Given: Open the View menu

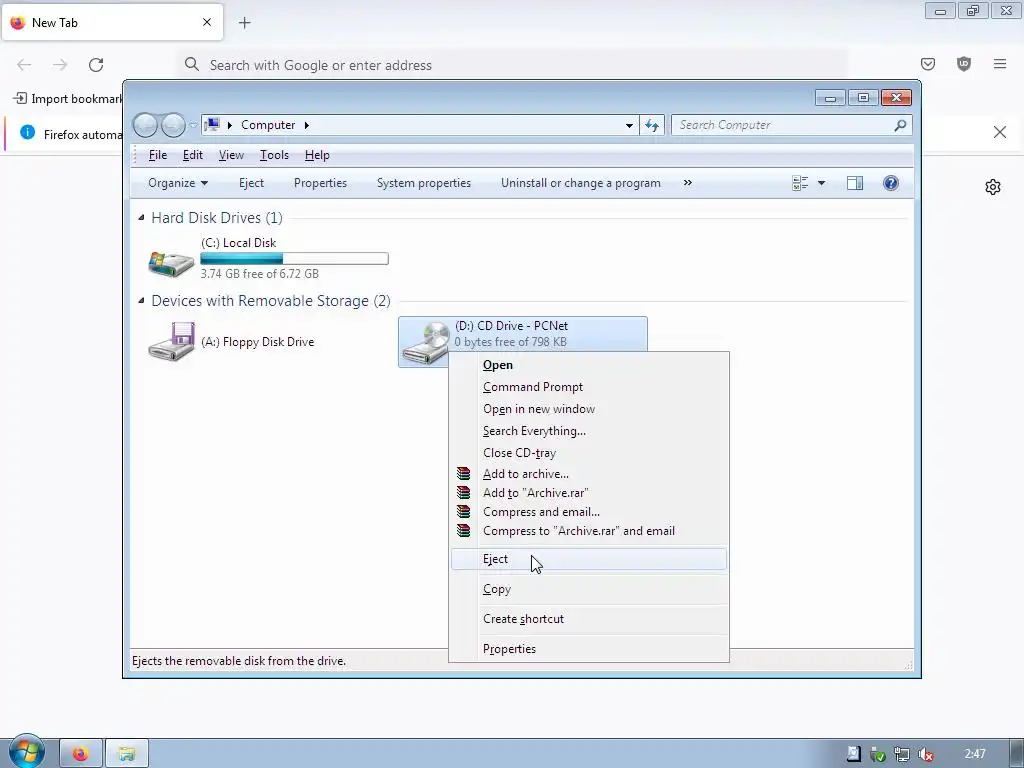Looking at the screenshot, I should 231,155.
